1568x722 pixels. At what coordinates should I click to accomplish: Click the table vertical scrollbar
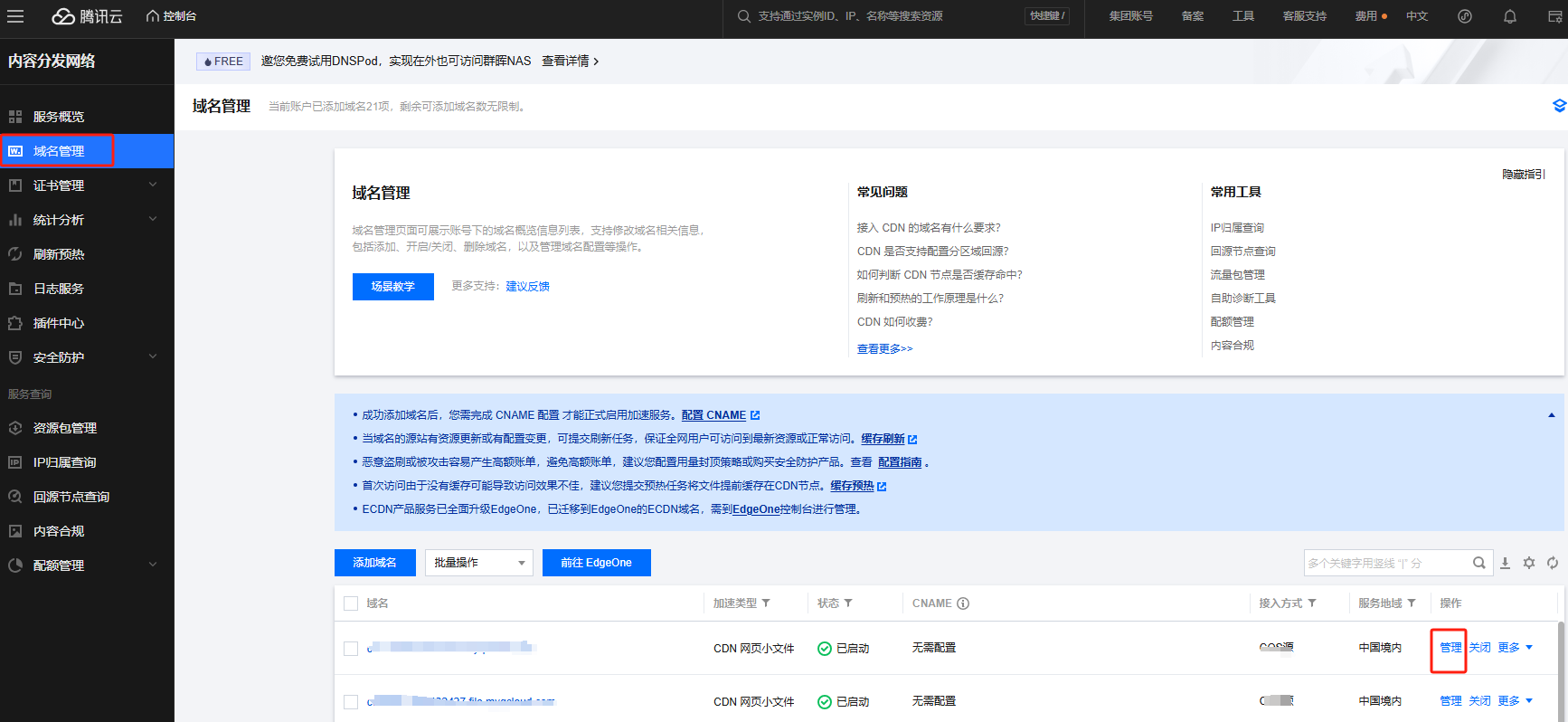1561,671
